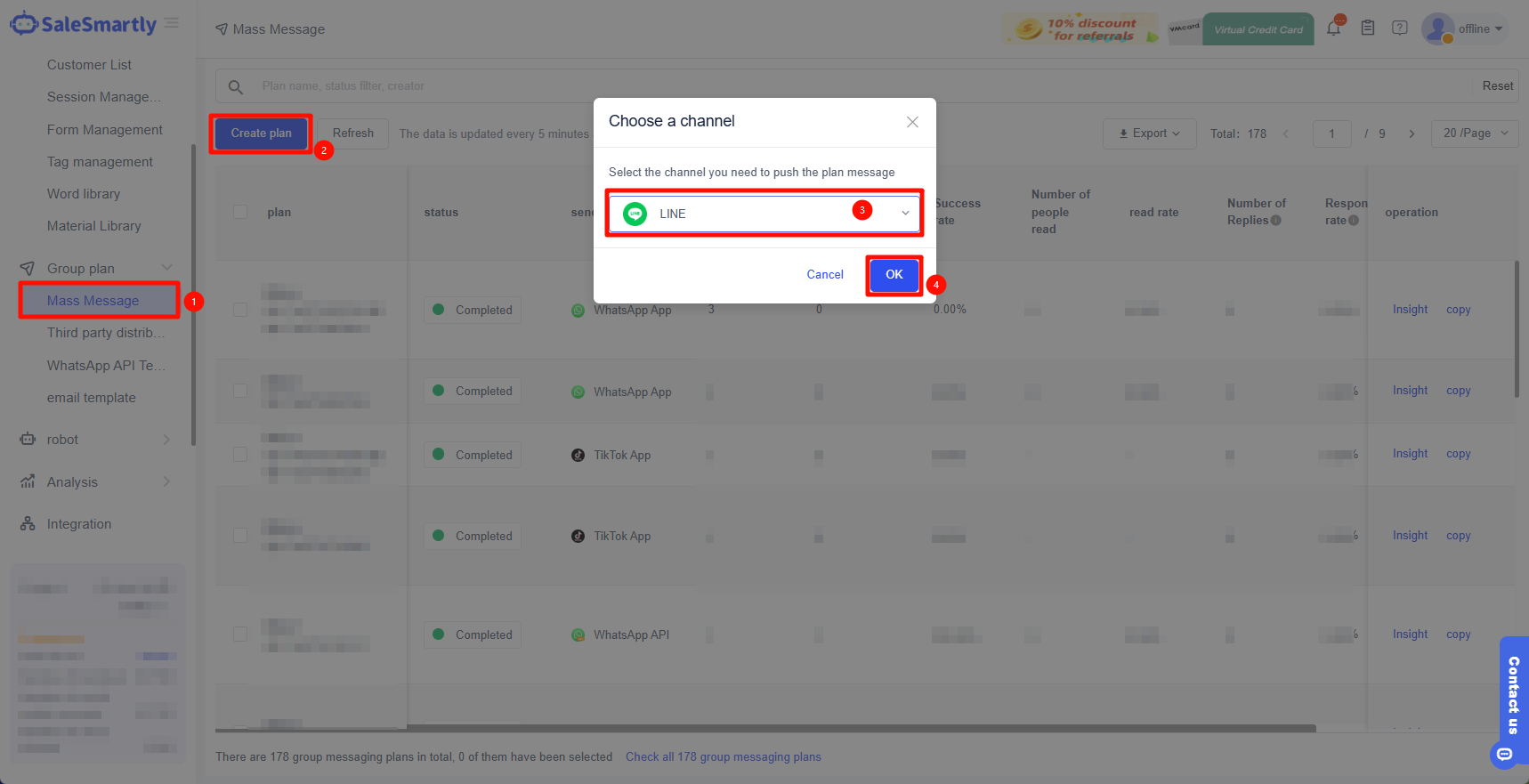Click the SaleSmartly logo

tap(84, 24)
